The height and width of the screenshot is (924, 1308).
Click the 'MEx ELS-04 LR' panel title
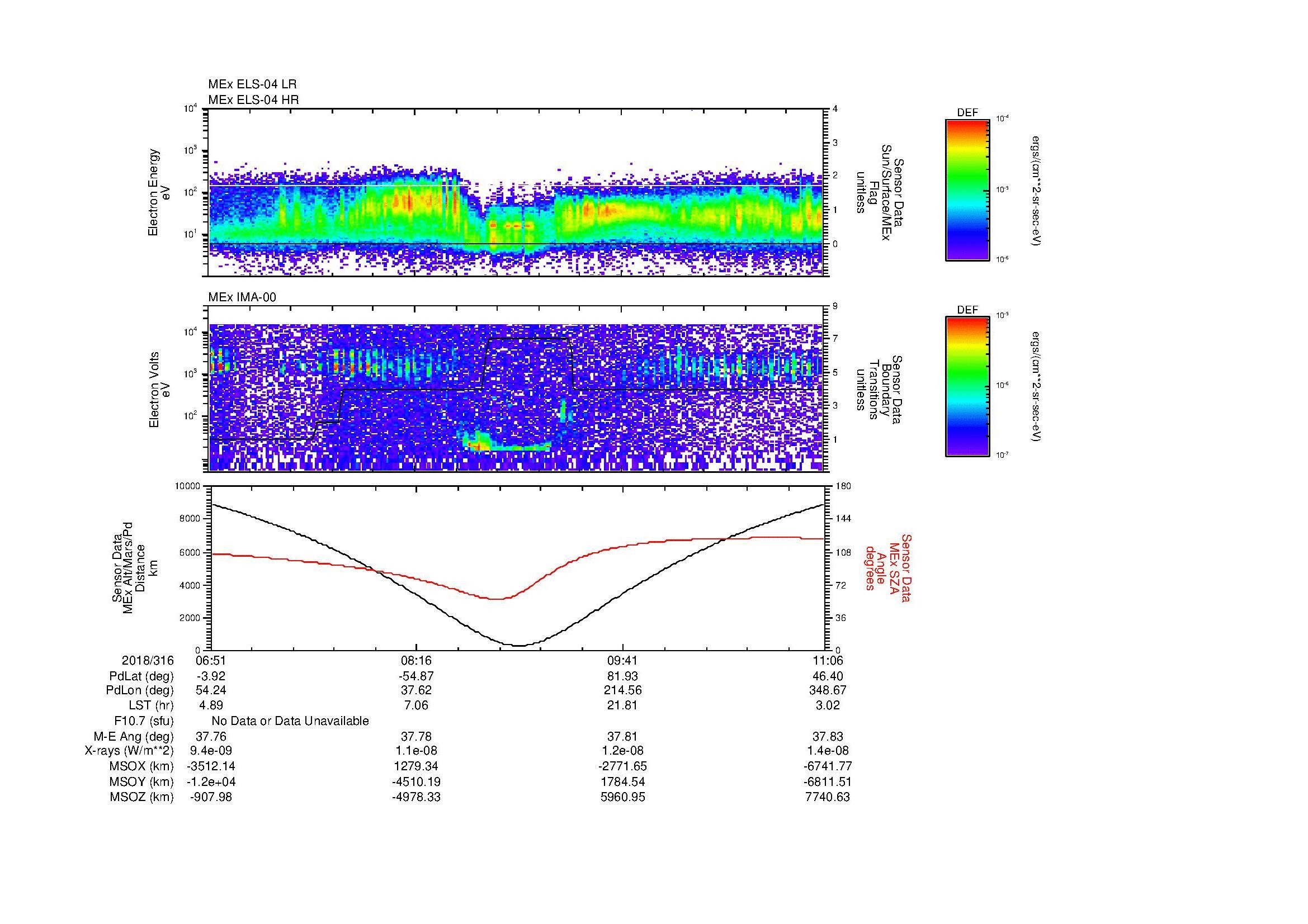pos(252,84)
